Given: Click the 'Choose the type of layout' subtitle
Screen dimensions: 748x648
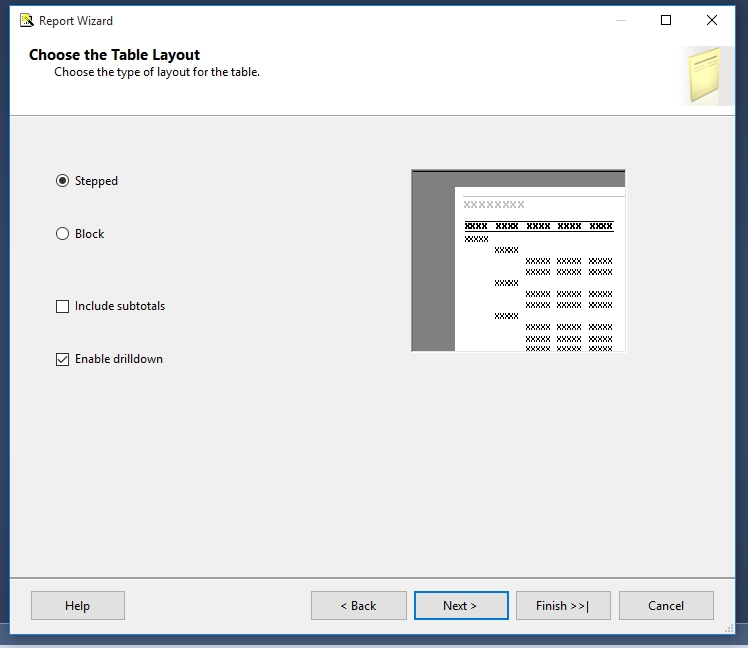Looking at the screenshot, I should pos(157,72).
